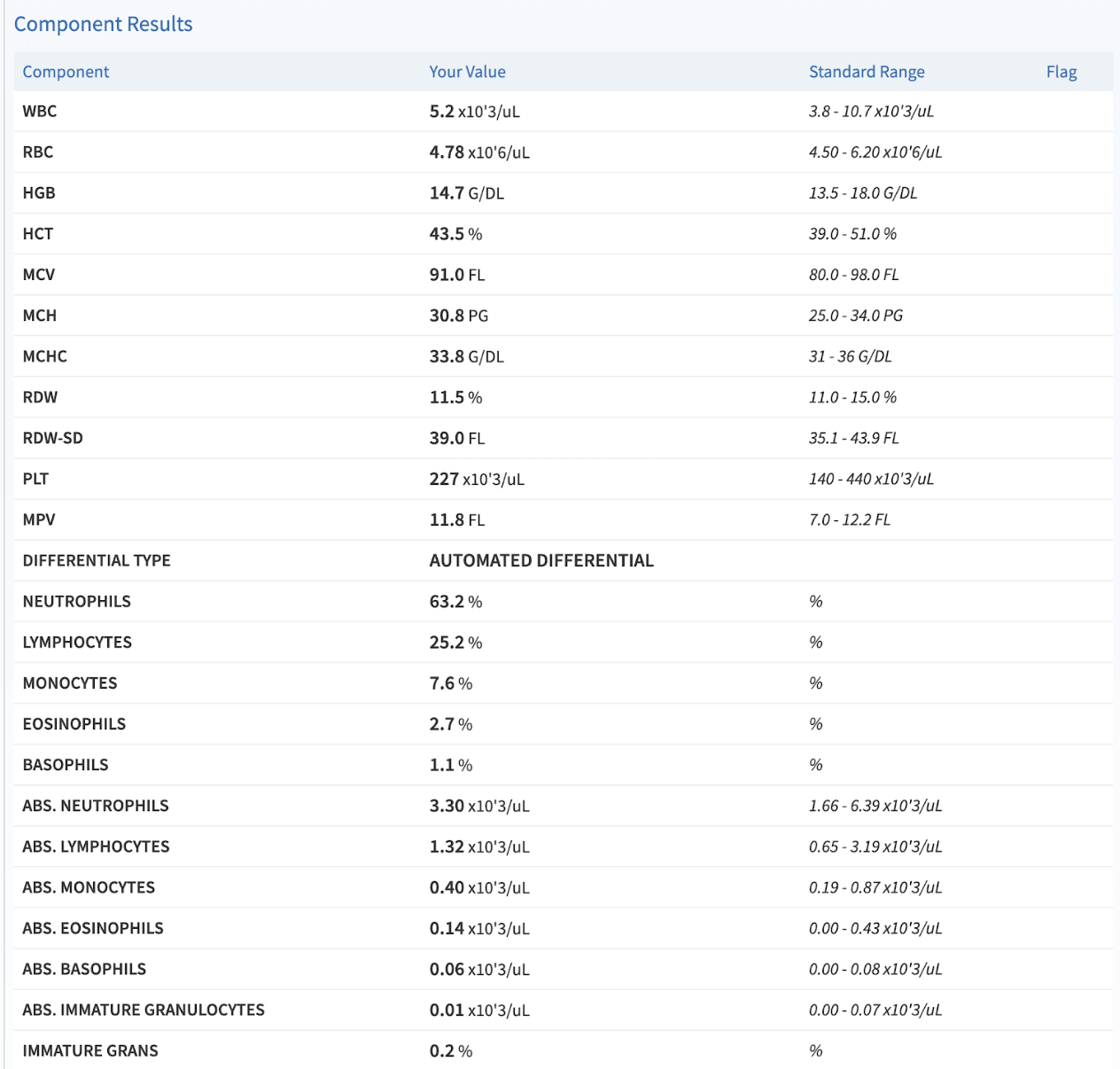
Task: Click the IMMATURE GRANS value 0.2 %
Action: 451,1049
